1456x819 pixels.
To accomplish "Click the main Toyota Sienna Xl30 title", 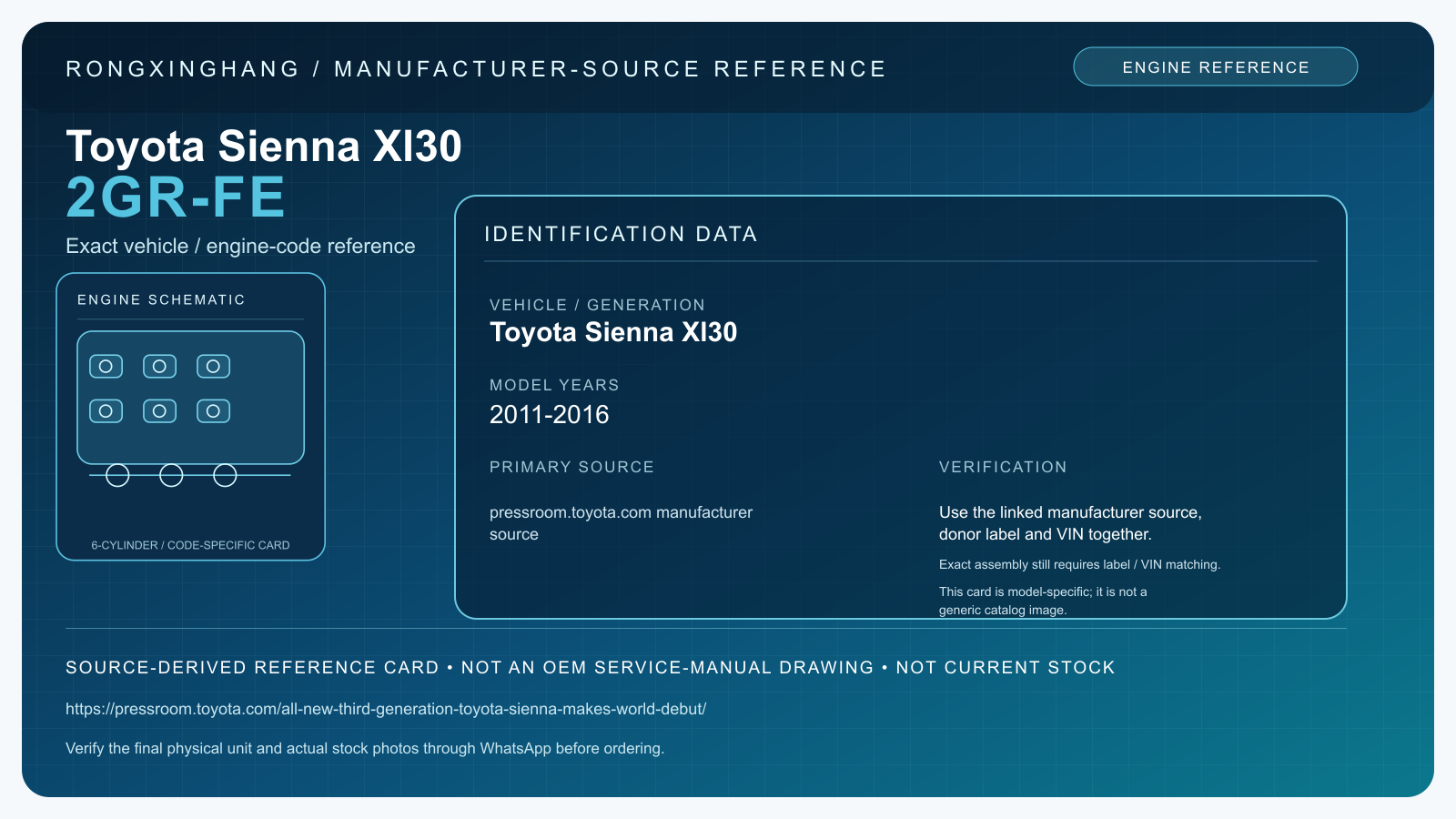I will point(264,146).
